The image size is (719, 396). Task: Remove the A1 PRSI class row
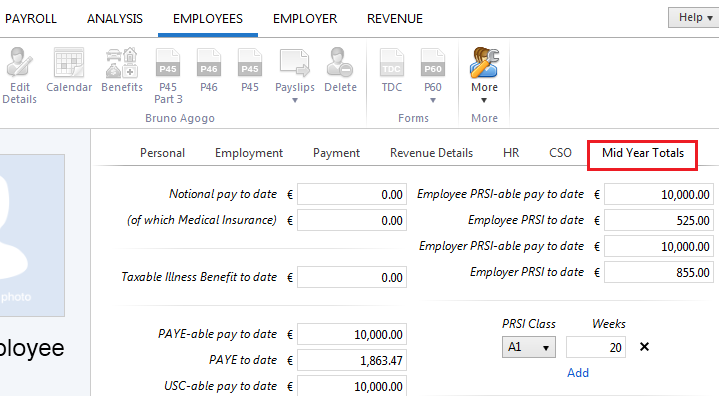click(644, 347)
